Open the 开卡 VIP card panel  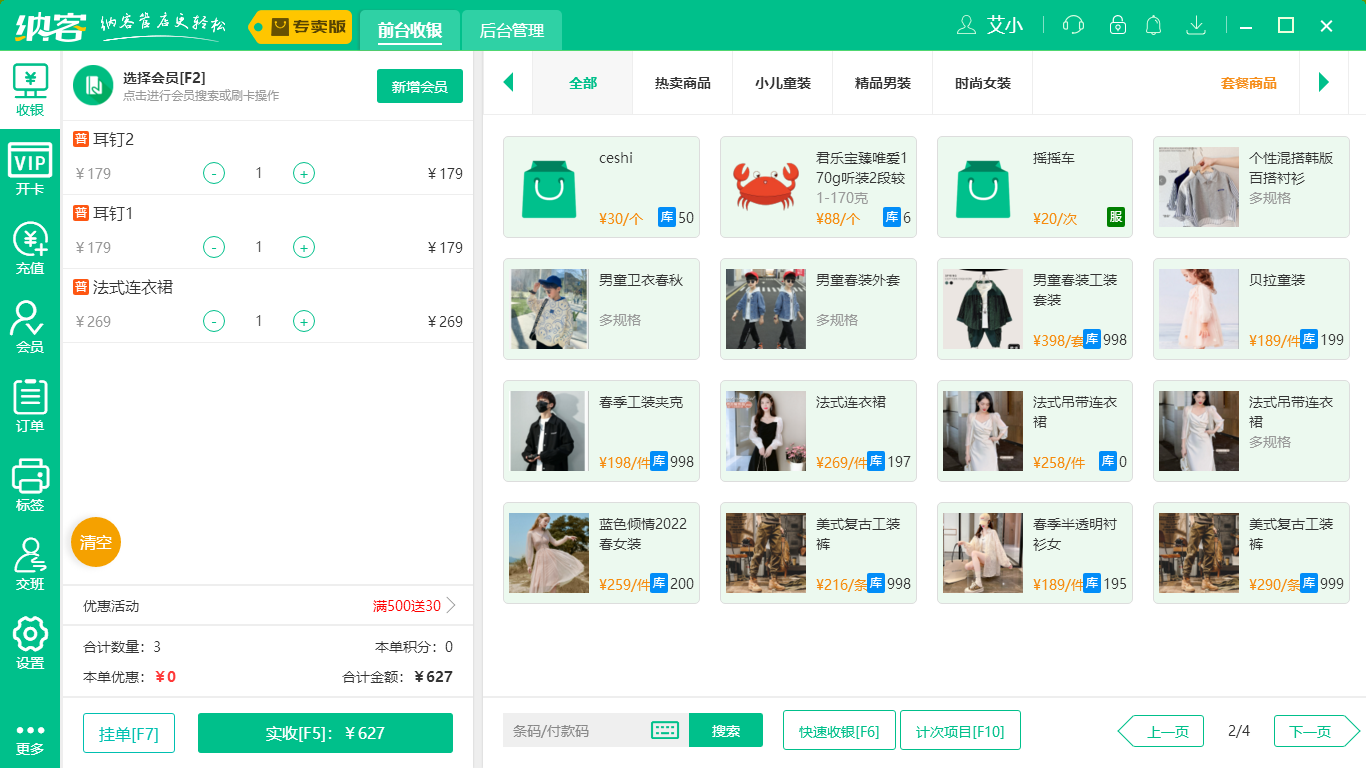(x=30, y=169)
